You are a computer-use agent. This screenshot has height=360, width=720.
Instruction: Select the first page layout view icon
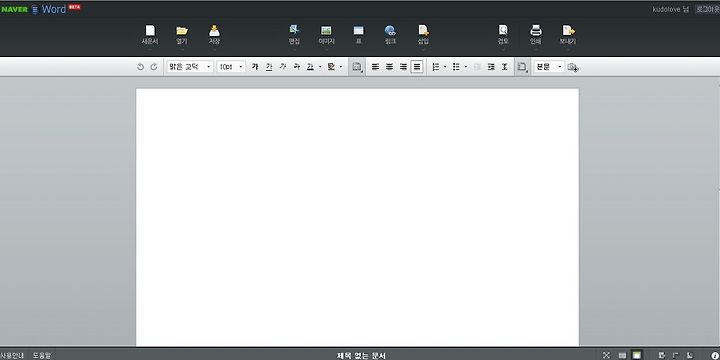[x=622, y=355]
